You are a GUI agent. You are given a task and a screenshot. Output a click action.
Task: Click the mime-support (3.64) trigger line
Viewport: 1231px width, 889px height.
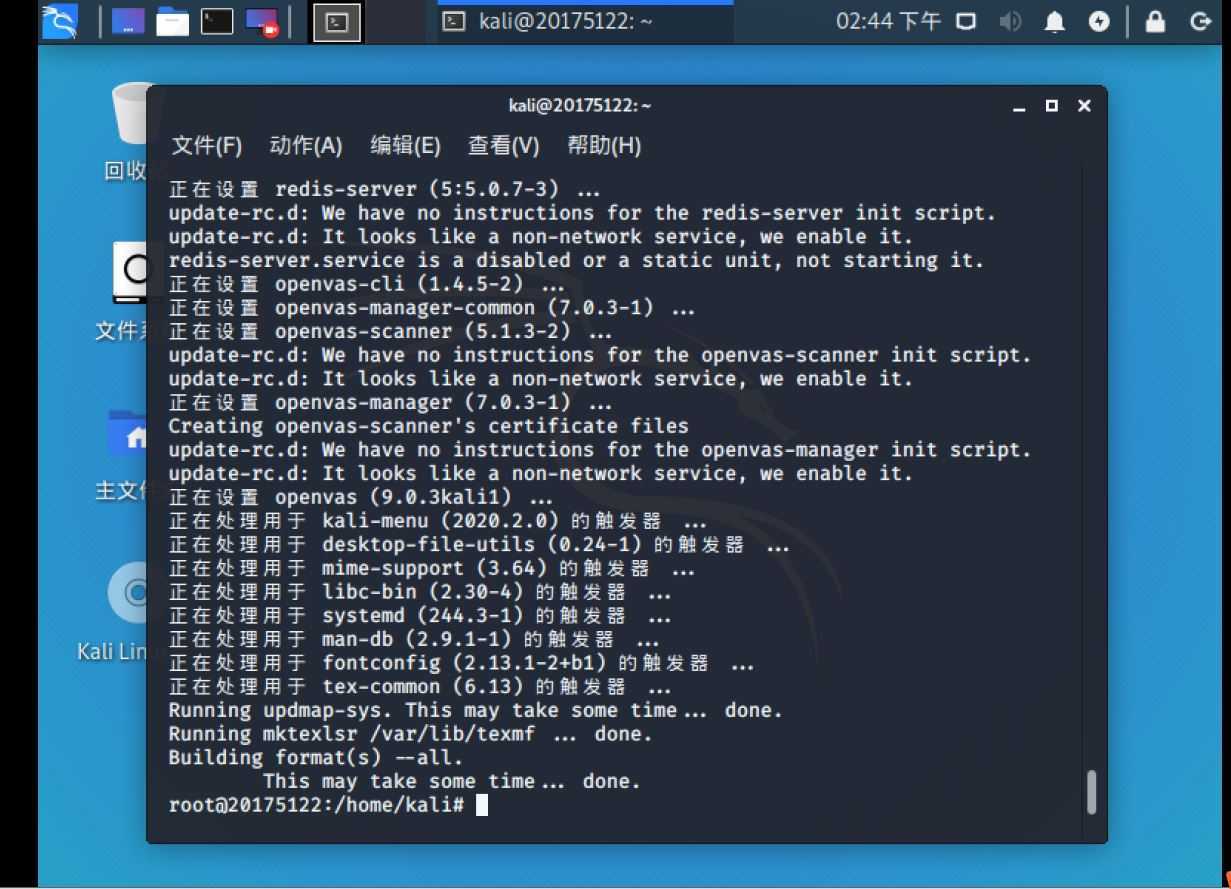click(x=432, y=568)
